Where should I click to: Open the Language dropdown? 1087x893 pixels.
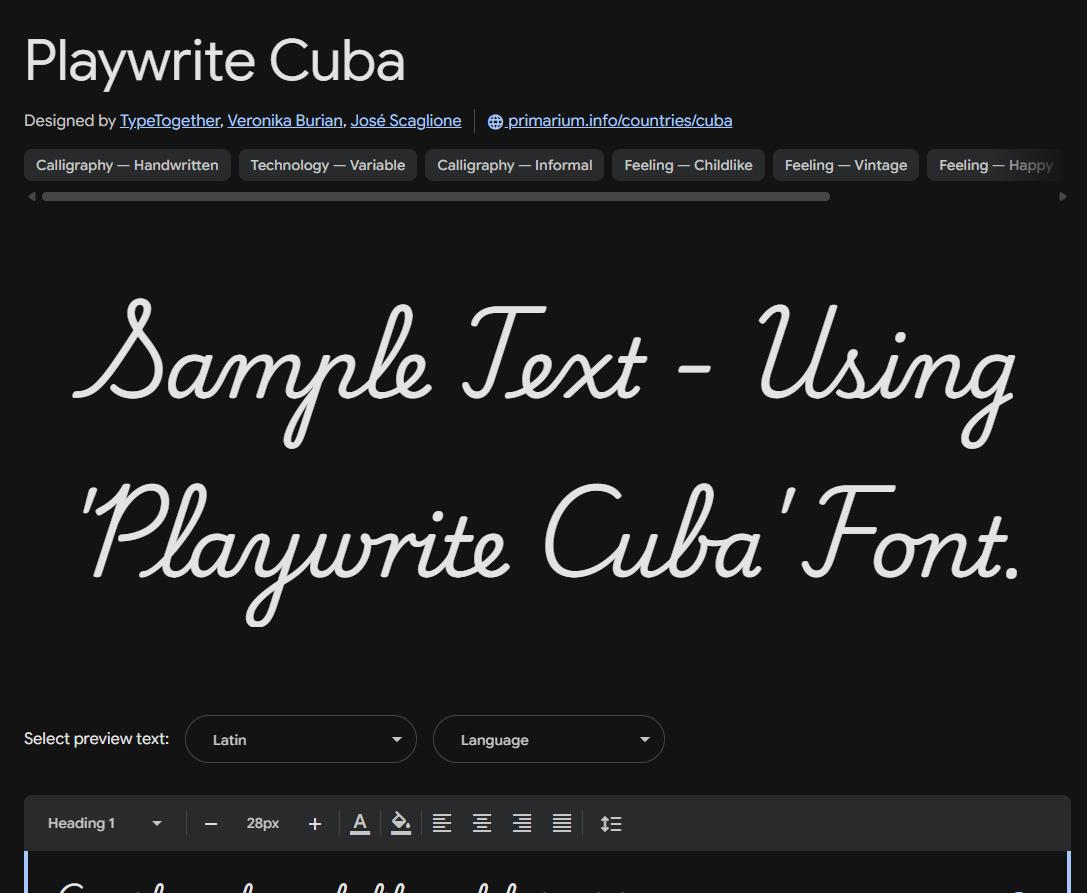click(549, 739)
